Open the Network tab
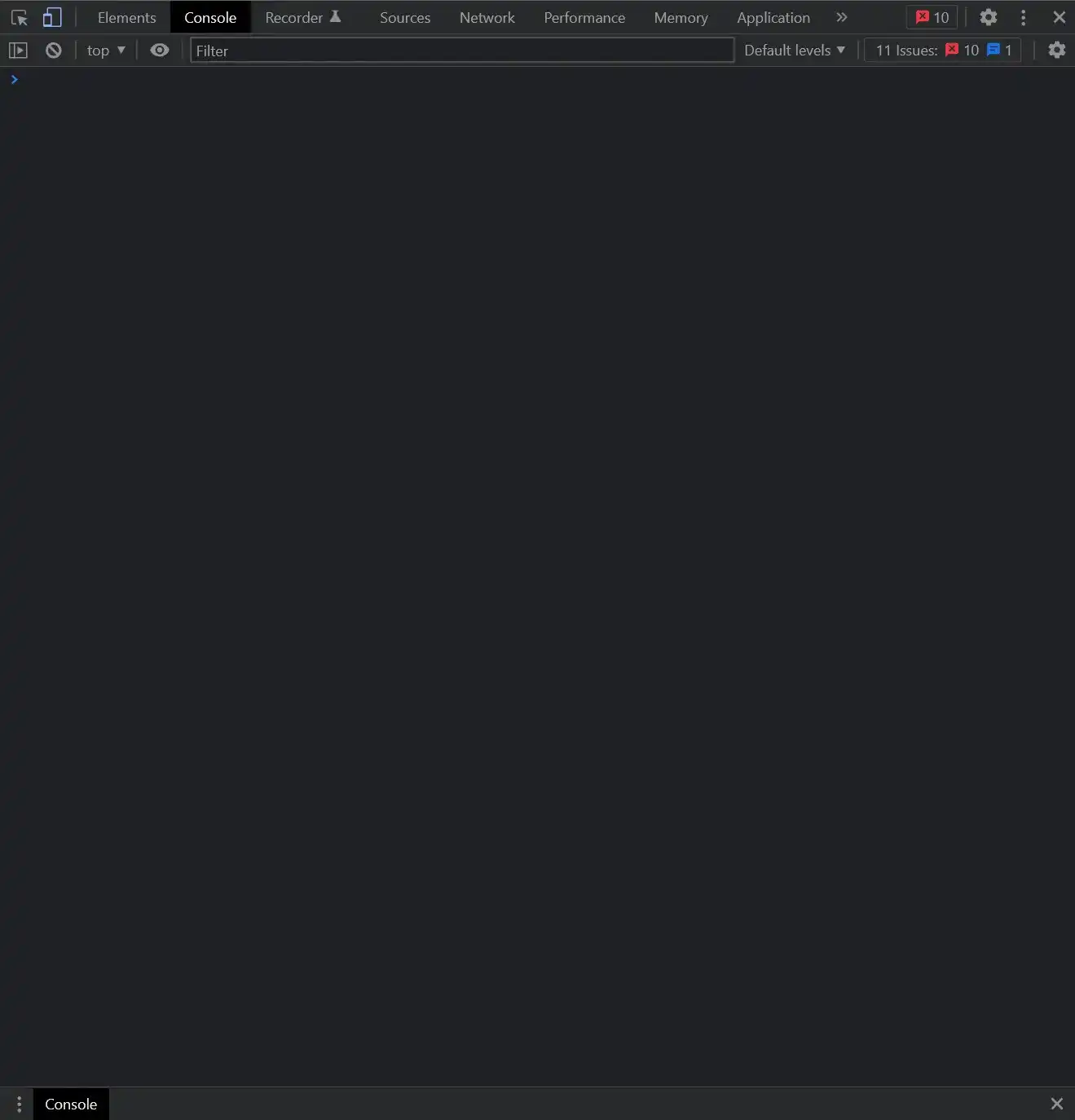1075x1120 pixels. (487, 17)
